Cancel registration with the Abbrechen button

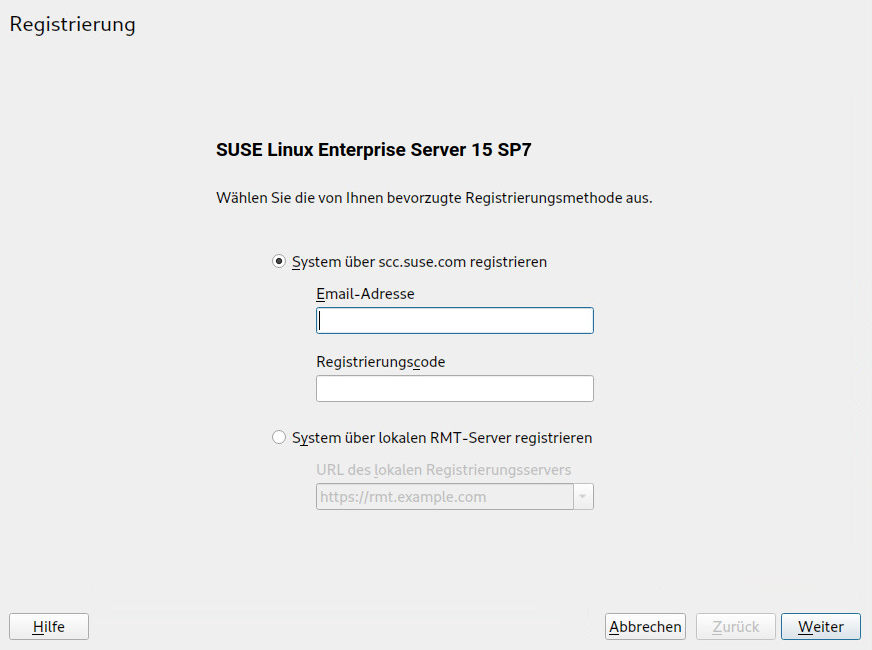[x=645, y=627]
